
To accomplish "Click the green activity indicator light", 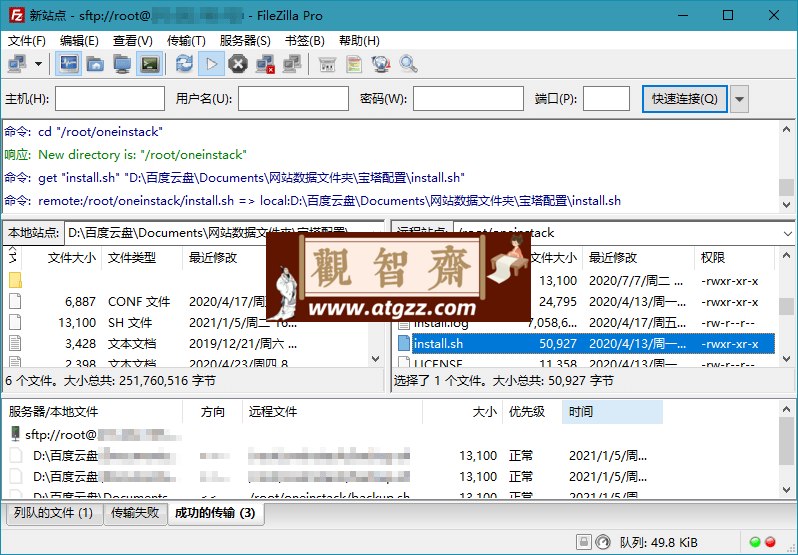I will point(755,542).
